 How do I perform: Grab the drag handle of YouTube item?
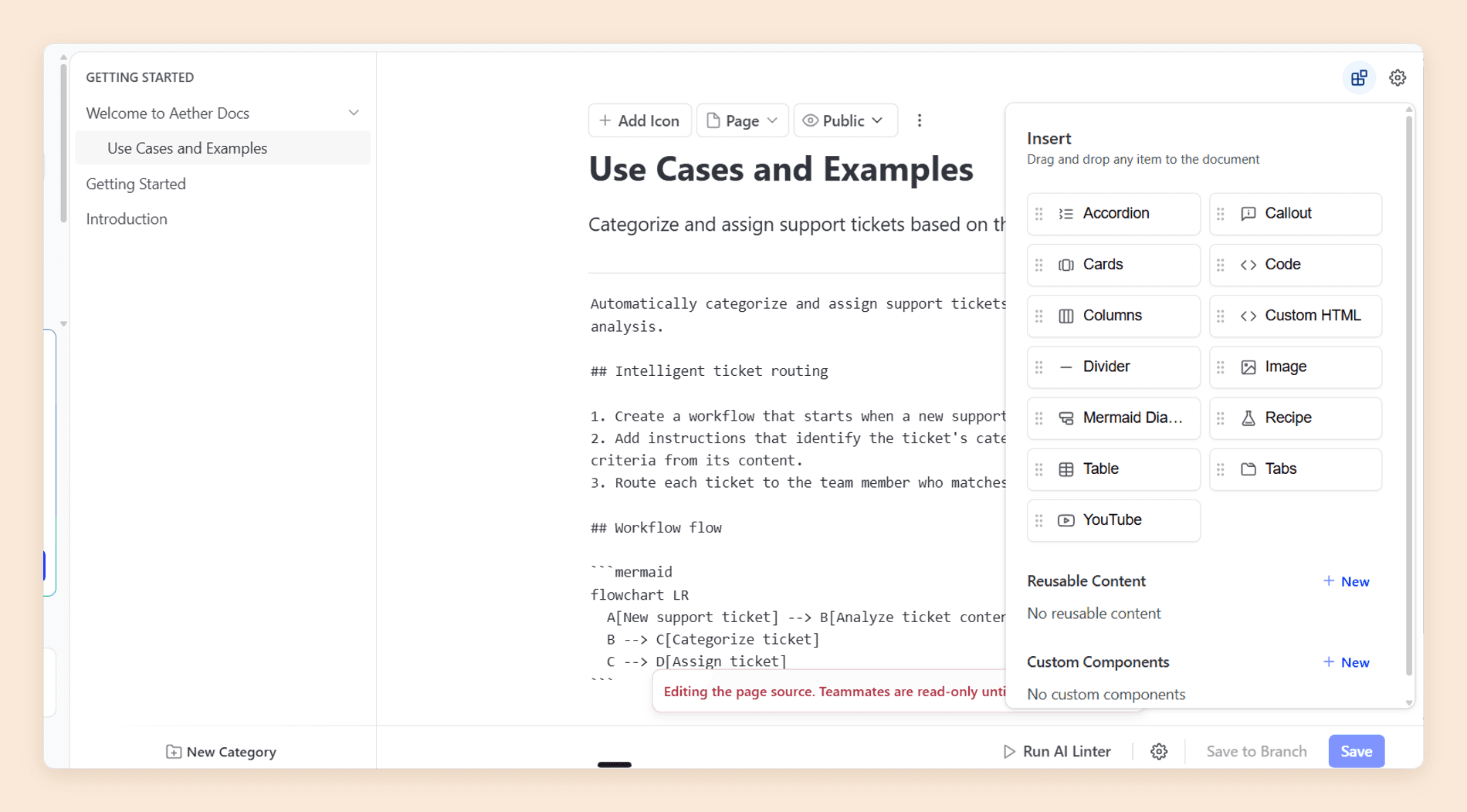(x=1039, y=520)
